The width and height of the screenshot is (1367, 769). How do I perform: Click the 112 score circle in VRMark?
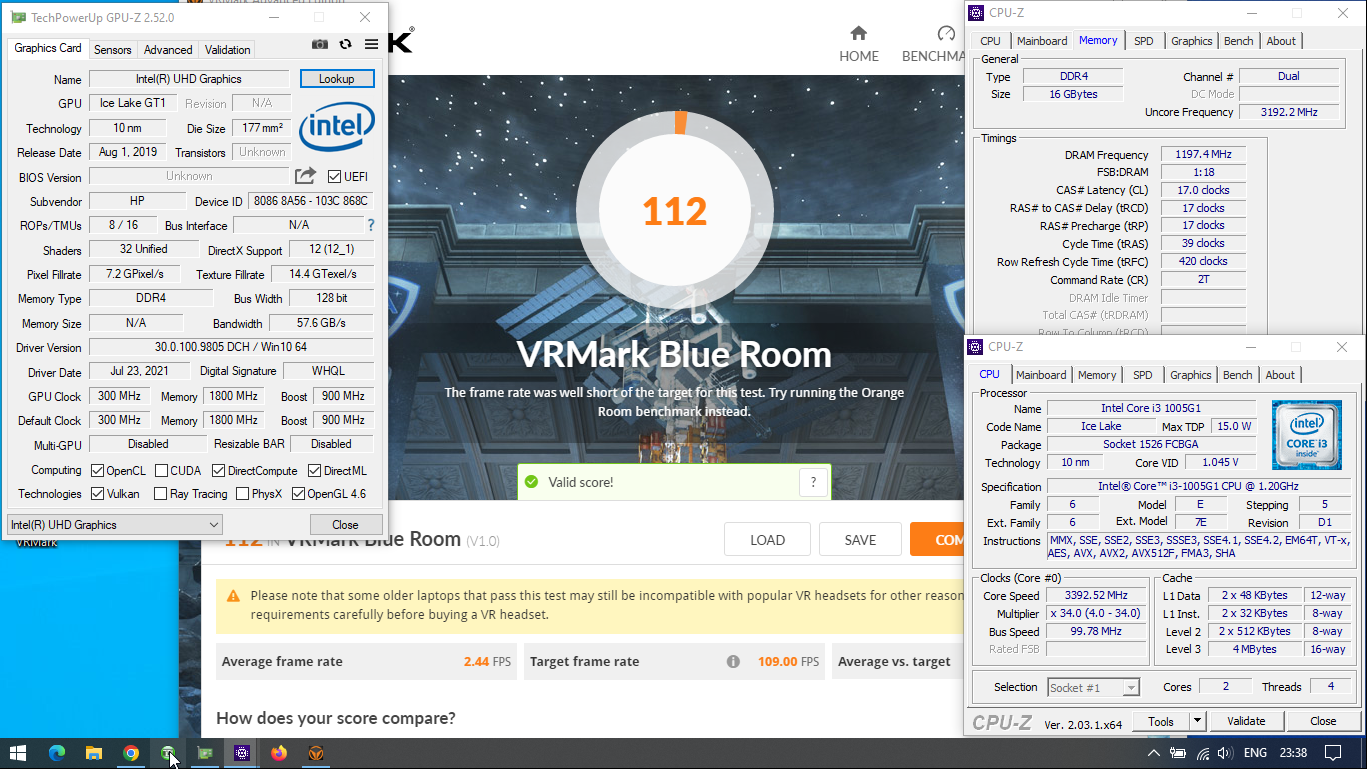coord(675,210)
